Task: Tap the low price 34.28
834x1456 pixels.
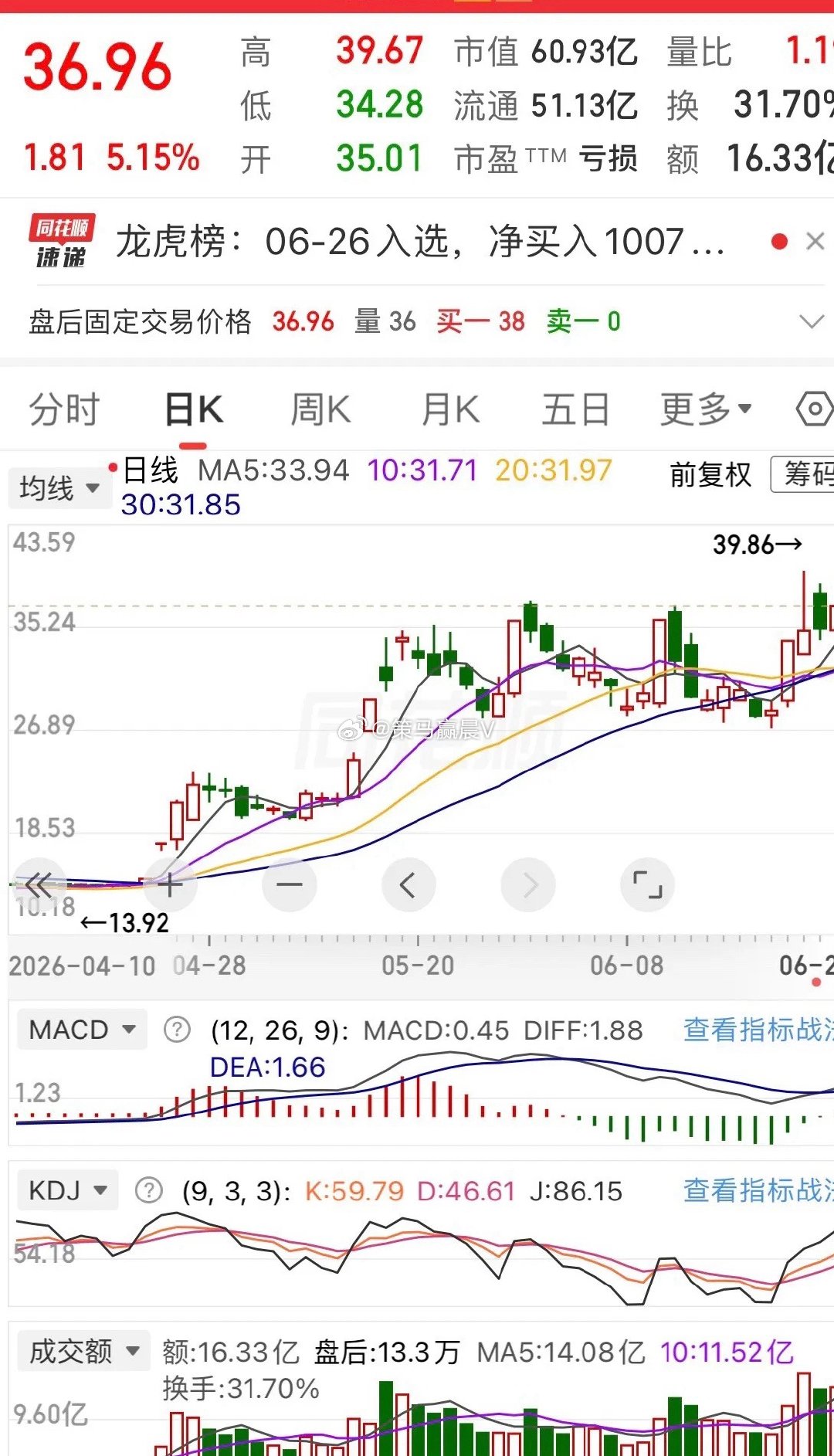Action: click(x=380, y=104)
